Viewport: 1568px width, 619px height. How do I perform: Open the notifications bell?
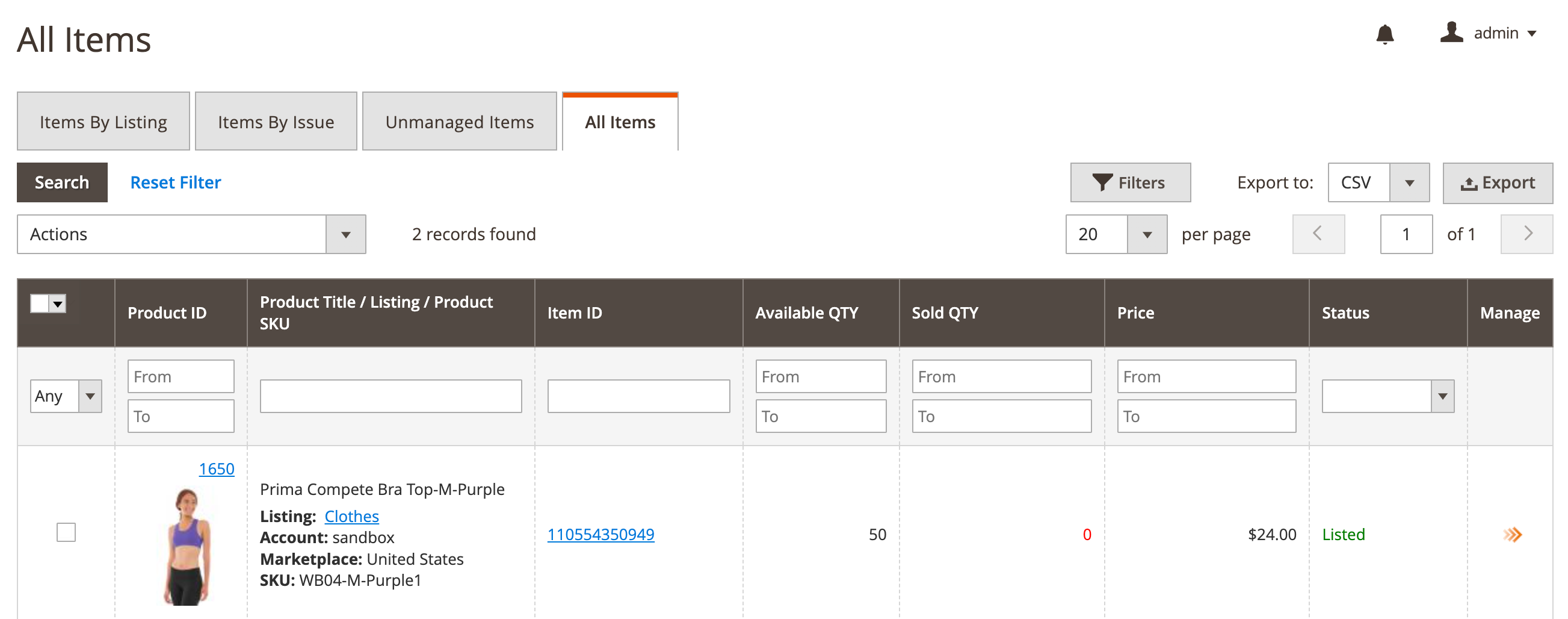coord(1384,34)
